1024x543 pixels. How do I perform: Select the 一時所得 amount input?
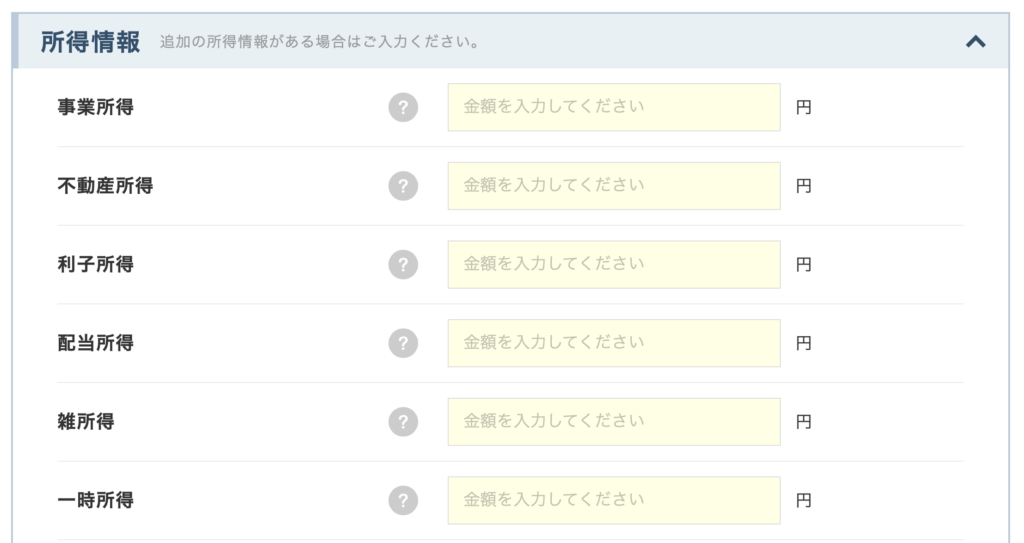613,500
